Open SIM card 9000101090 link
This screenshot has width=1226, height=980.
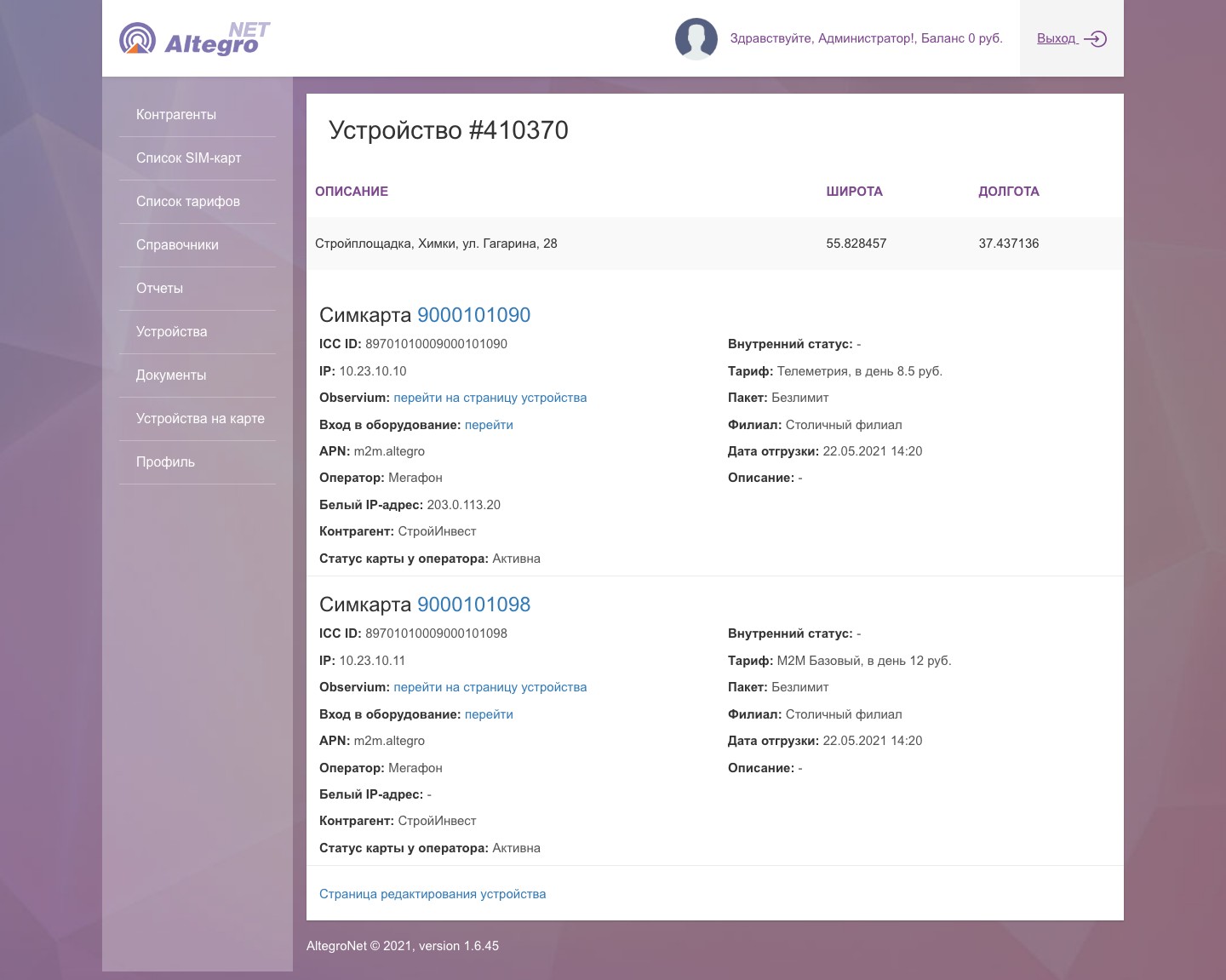point(473,315)
